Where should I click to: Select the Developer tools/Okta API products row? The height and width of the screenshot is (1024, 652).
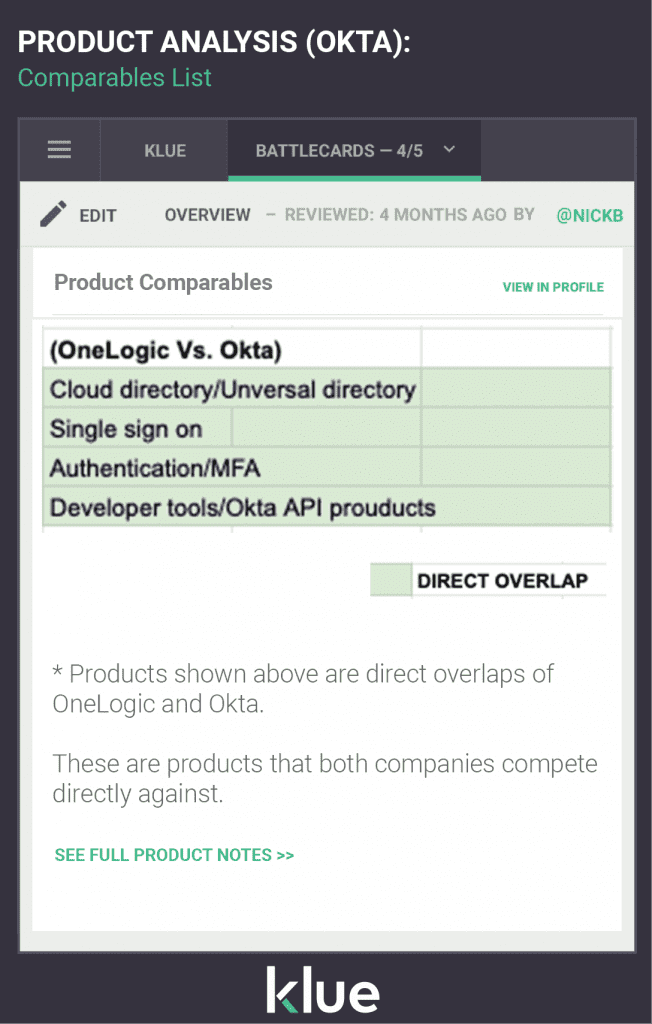click(243, 507)
